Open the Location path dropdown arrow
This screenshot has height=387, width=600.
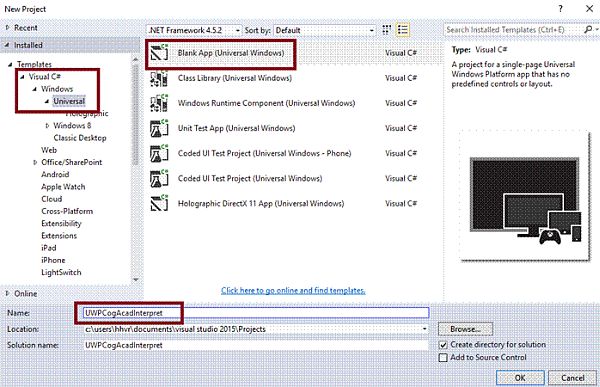click(x=424, y=329)
